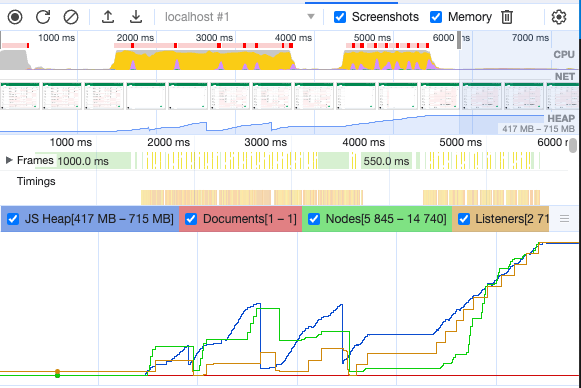
Task: Click the first screenshot thumbnail in filmstrip
Action: click(x=20, y=96)
